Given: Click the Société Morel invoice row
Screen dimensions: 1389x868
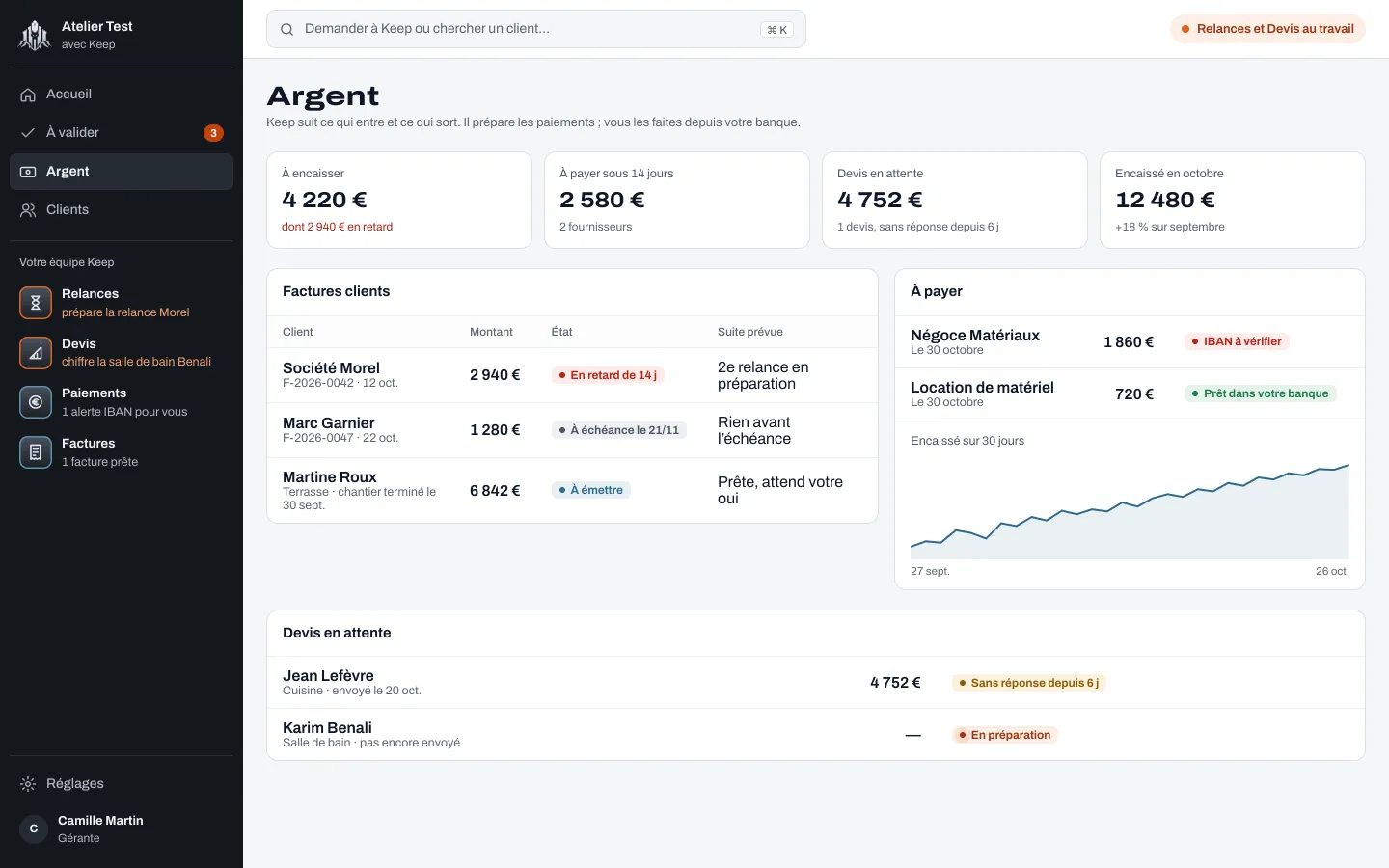Looking at the screenshot, I should click(x=572, y=375).
